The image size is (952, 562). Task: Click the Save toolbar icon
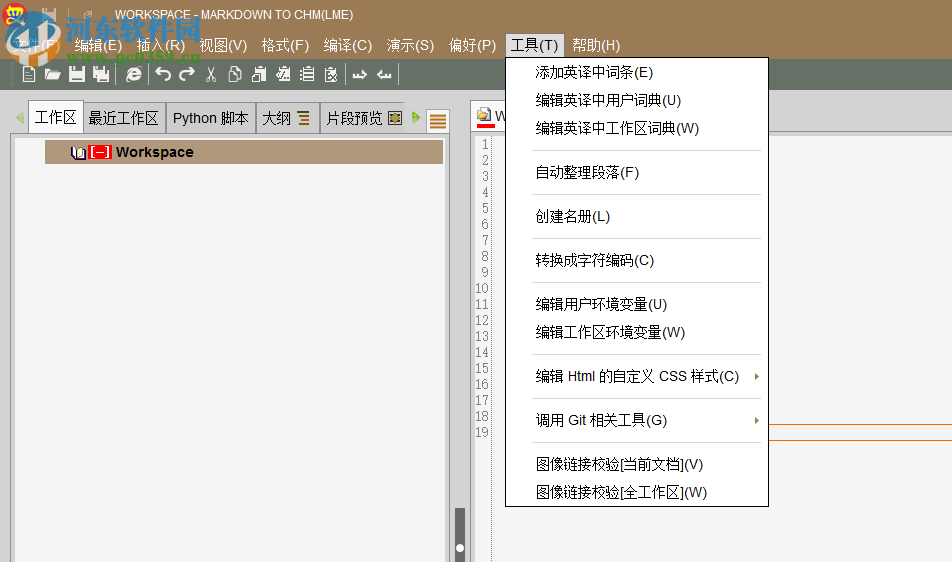[76, 75]
